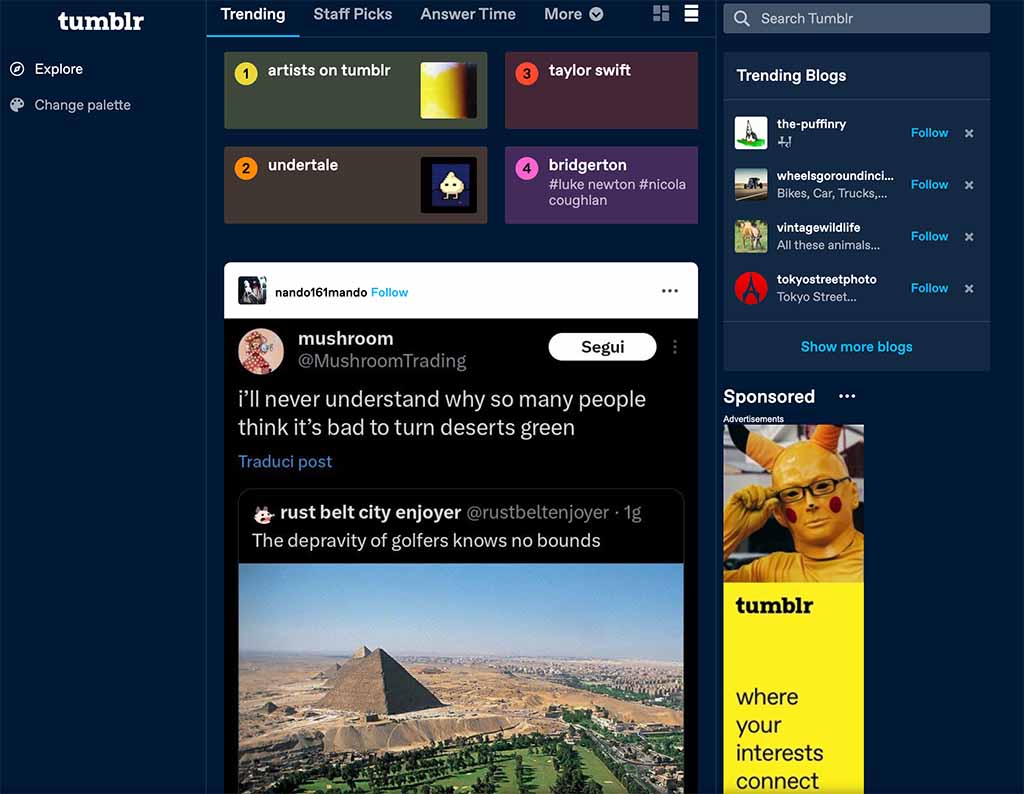Open Explore via compass icon
Screen dimensions: 1024x794
17,69
